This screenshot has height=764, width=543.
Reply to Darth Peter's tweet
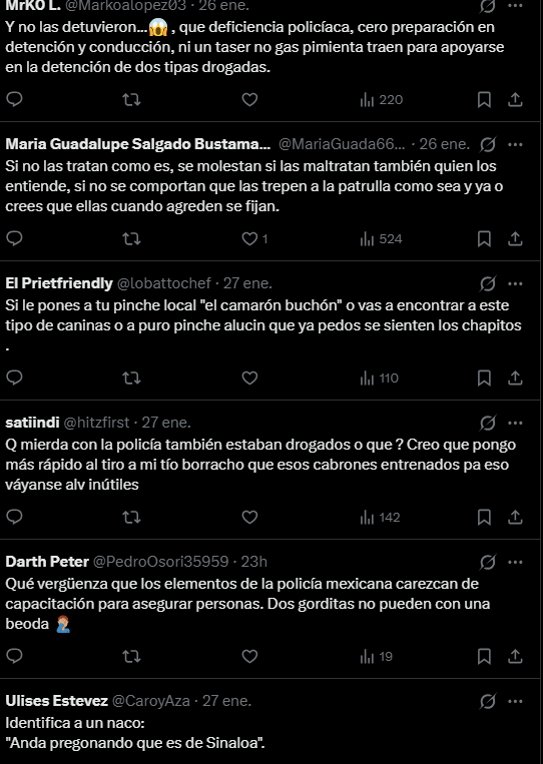15,657
